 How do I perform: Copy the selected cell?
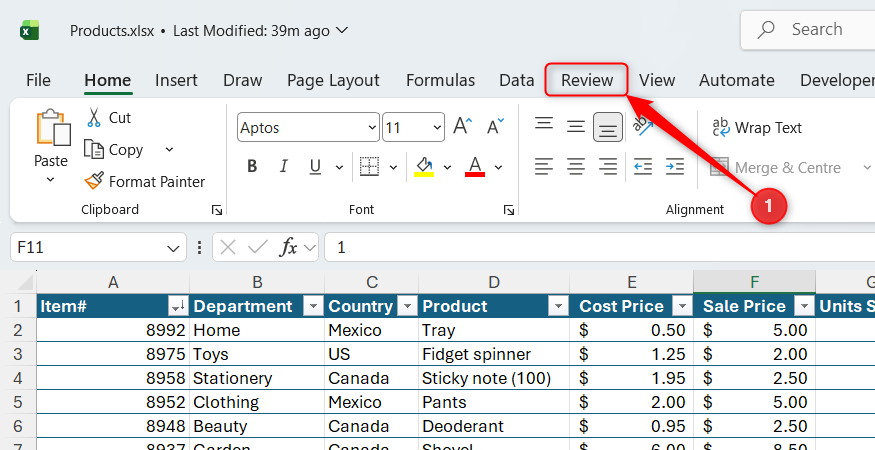[x=114, y=150]
